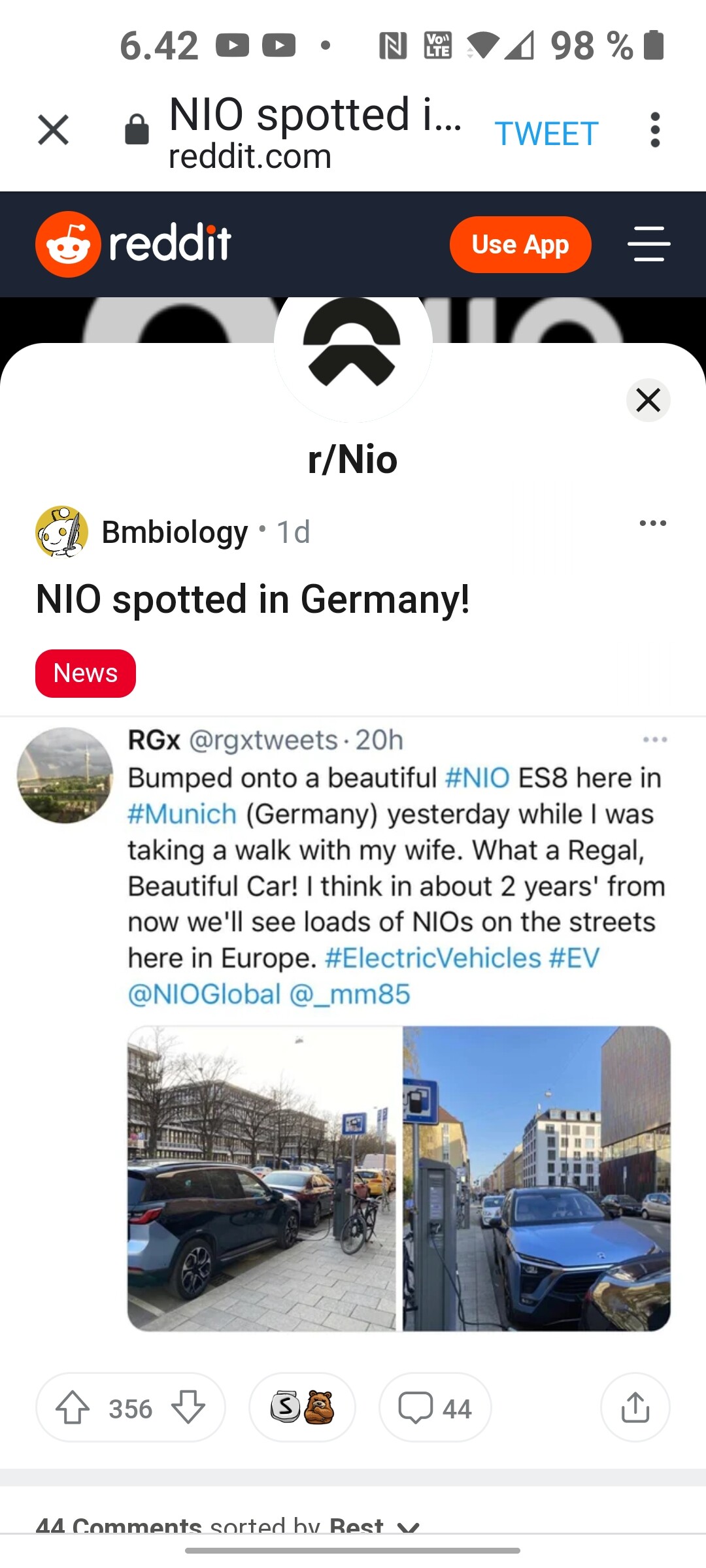Open the Reddit hamburger menu

(648, 244)
